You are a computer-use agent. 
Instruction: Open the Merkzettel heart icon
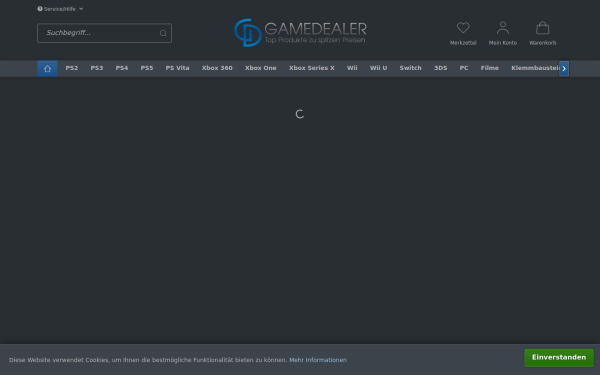(x=463, y=28)
